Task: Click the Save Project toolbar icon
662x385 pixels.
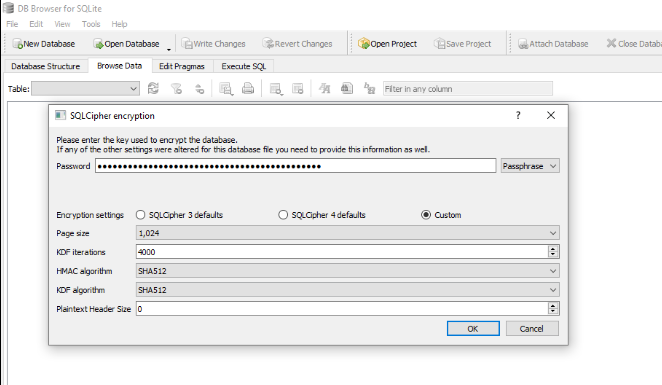Action: 440,44
